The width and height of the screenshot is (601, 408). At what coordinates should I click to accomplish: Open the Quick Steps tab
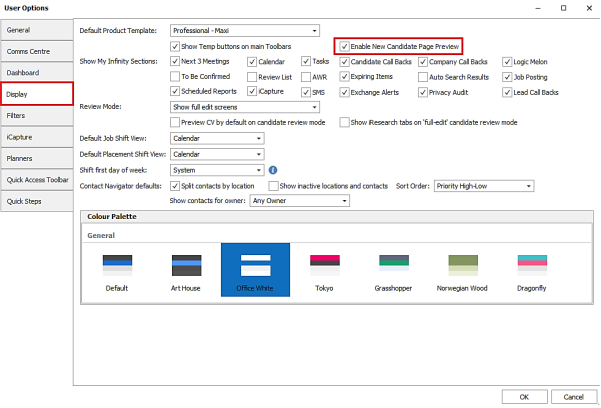(37, 201)
